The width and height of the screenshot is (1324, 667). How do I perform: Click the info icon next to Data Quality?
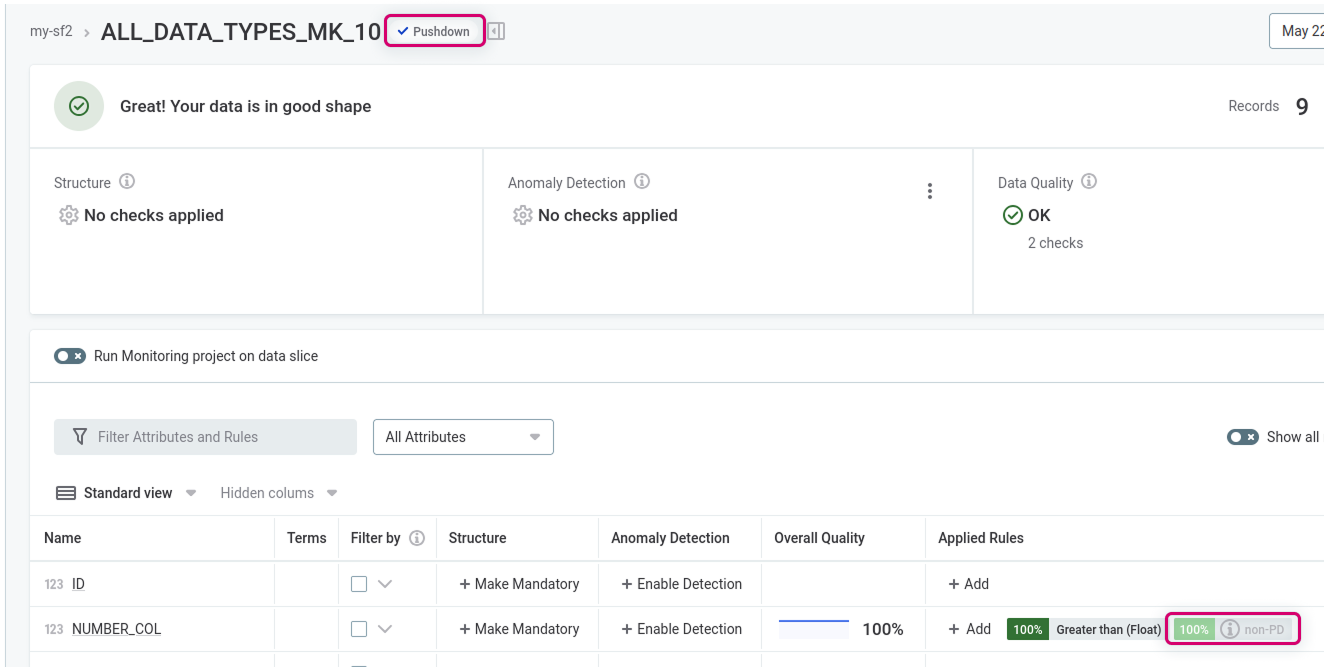coord(1089,182)
